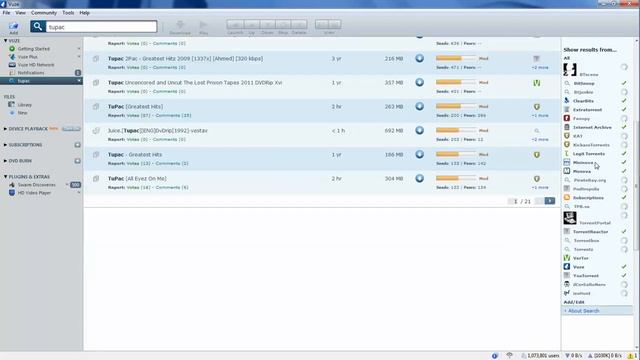Open title link 'Tupac - Greatest Hits'
Image resolution: width=640 pixels, height=360 pixels.
pos(135,155)
